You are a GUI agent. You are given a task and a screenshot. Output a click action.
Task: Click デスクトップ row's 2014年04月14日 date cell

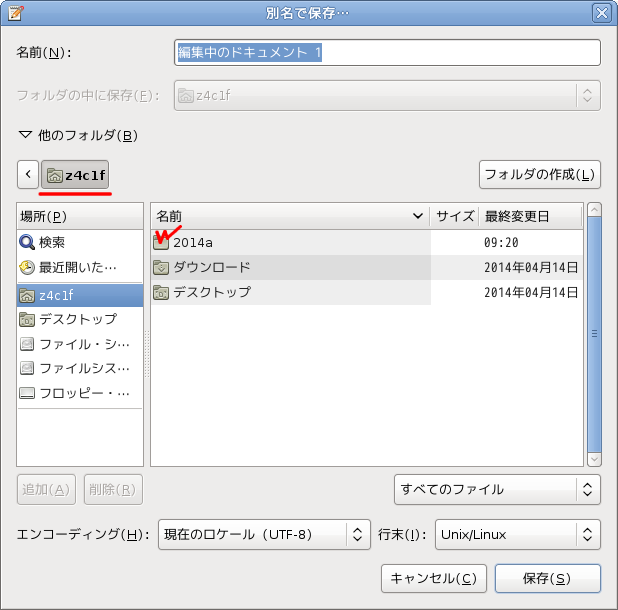point(531,292)
